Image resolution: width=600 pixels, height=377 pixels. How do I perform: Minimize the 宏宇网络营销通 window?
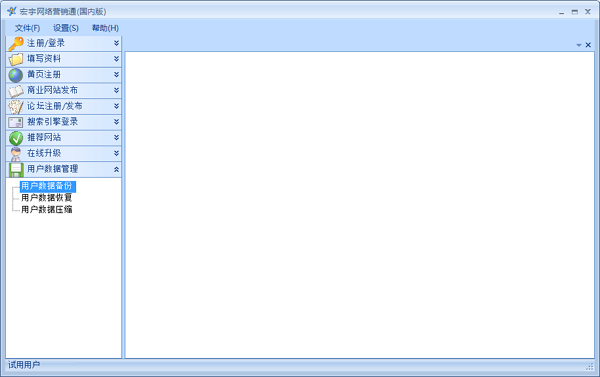[561, 12]
